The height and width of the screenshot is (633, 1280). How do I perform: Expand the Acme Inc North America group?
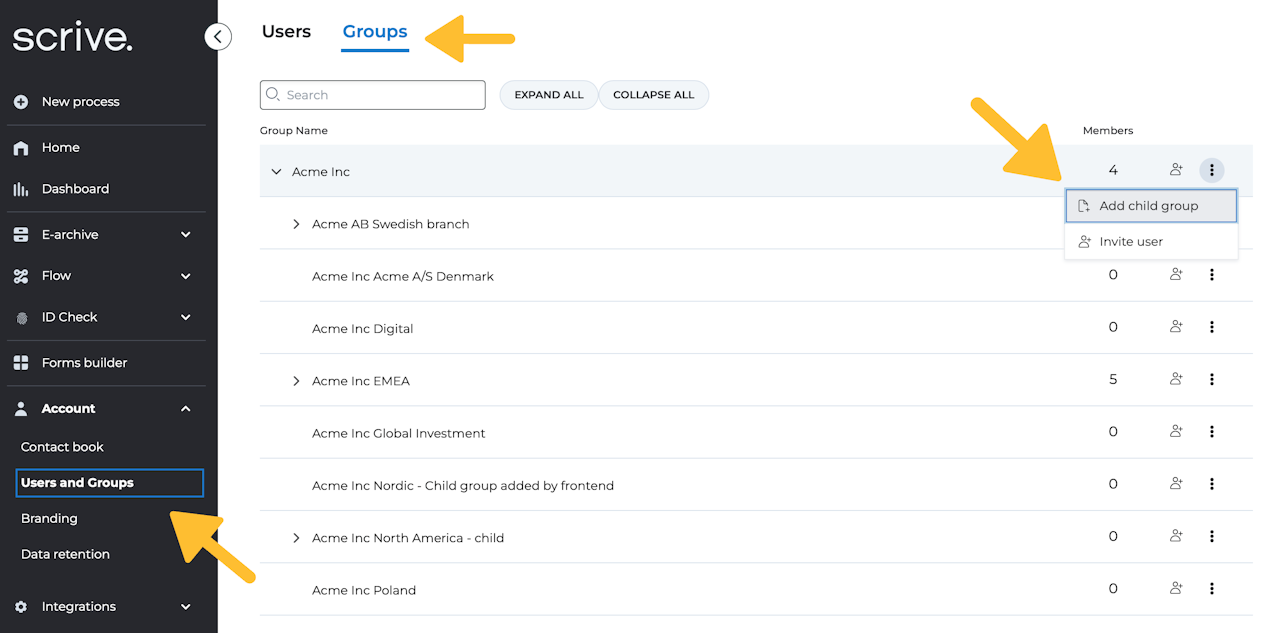pyautogui.click(x=296, y=538)
